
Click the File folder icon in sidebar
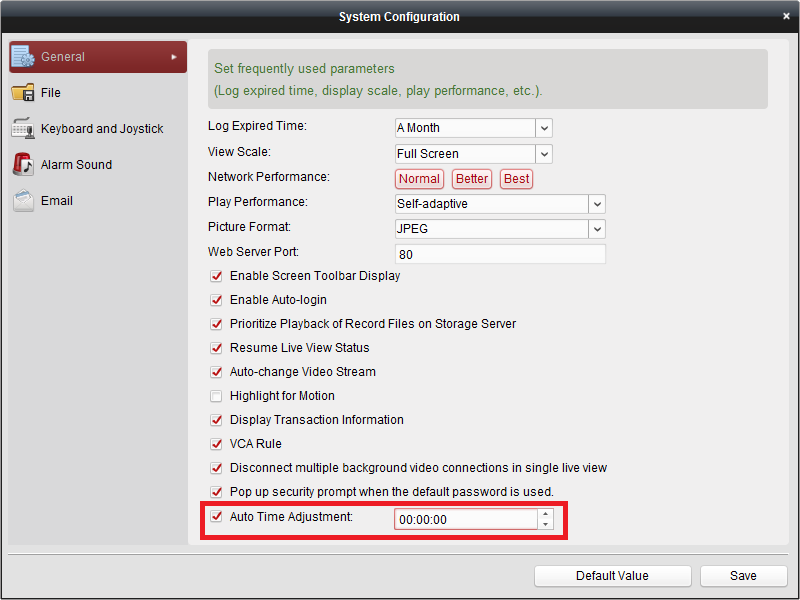[x=23, y=93]
